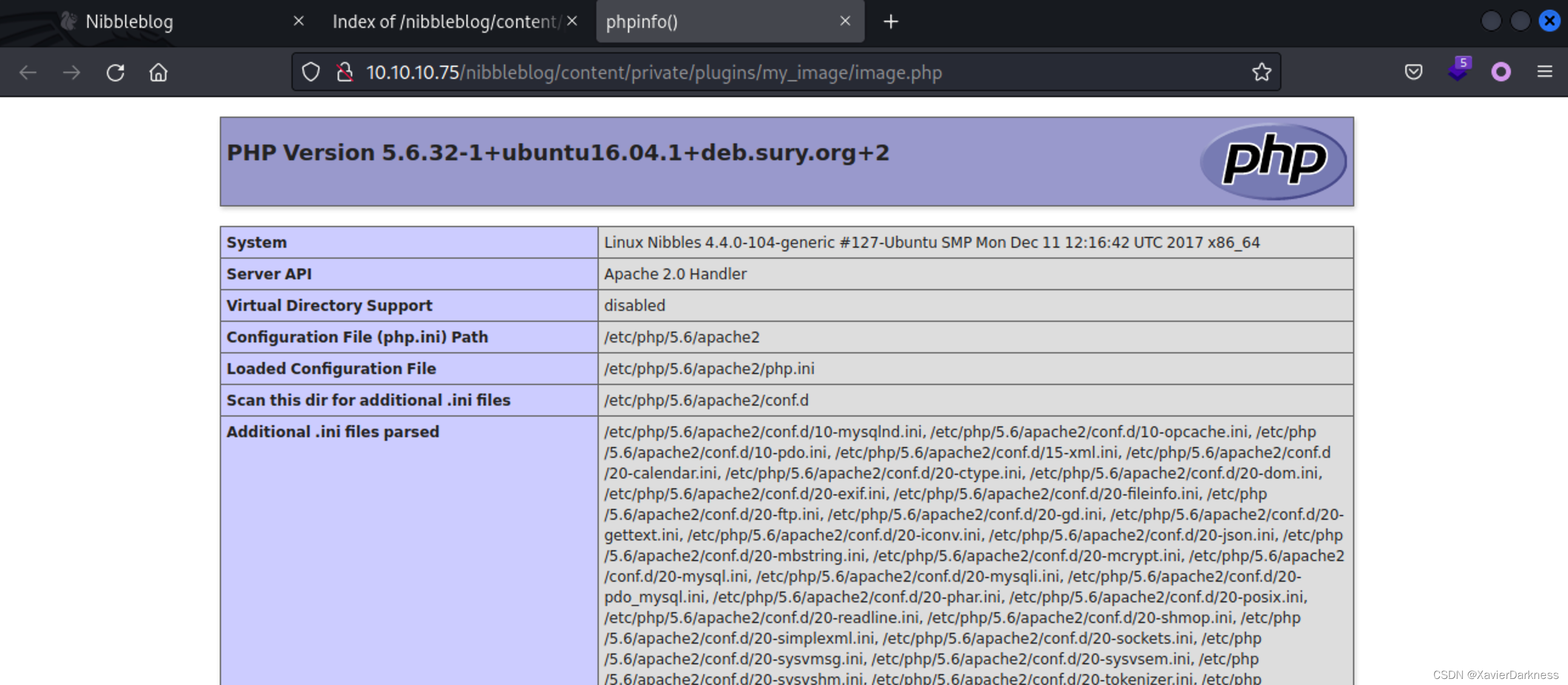1568x685 pixels.
Task: Click the 10-mysqlnd.ini file path text
Action: 763,432
